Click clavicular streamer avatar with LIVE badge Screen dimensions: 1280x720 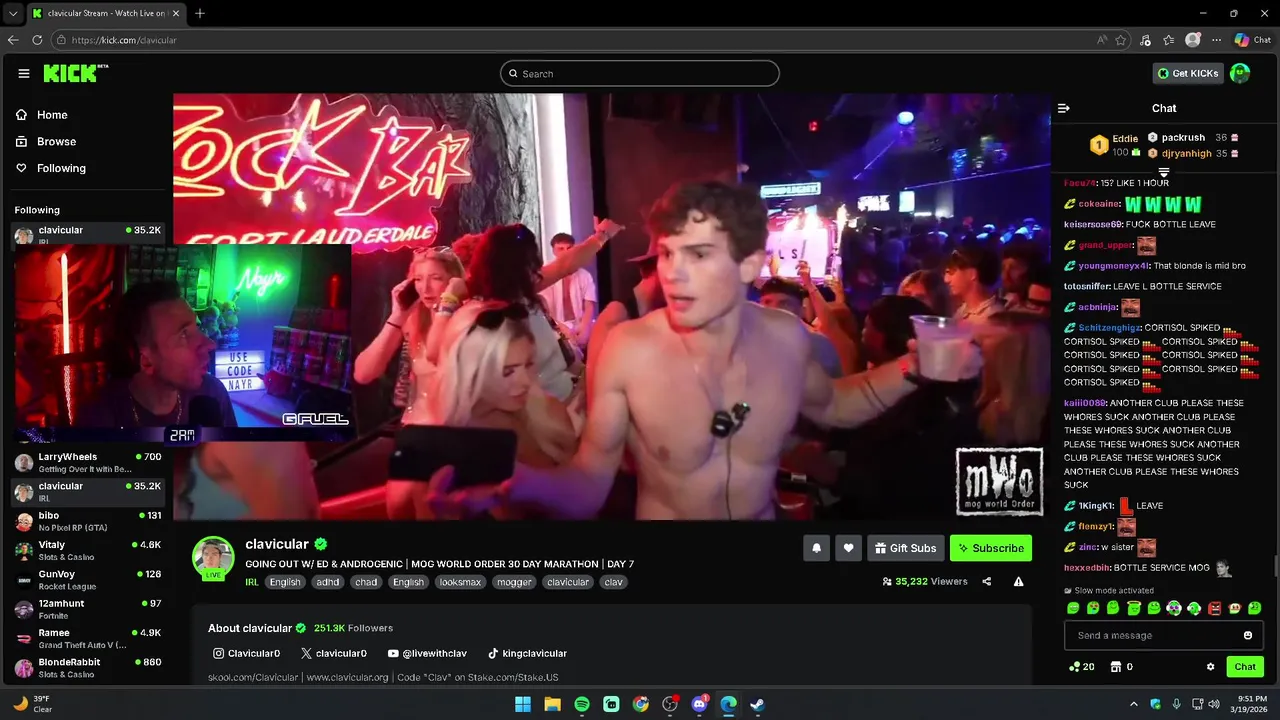pos(213,558)
